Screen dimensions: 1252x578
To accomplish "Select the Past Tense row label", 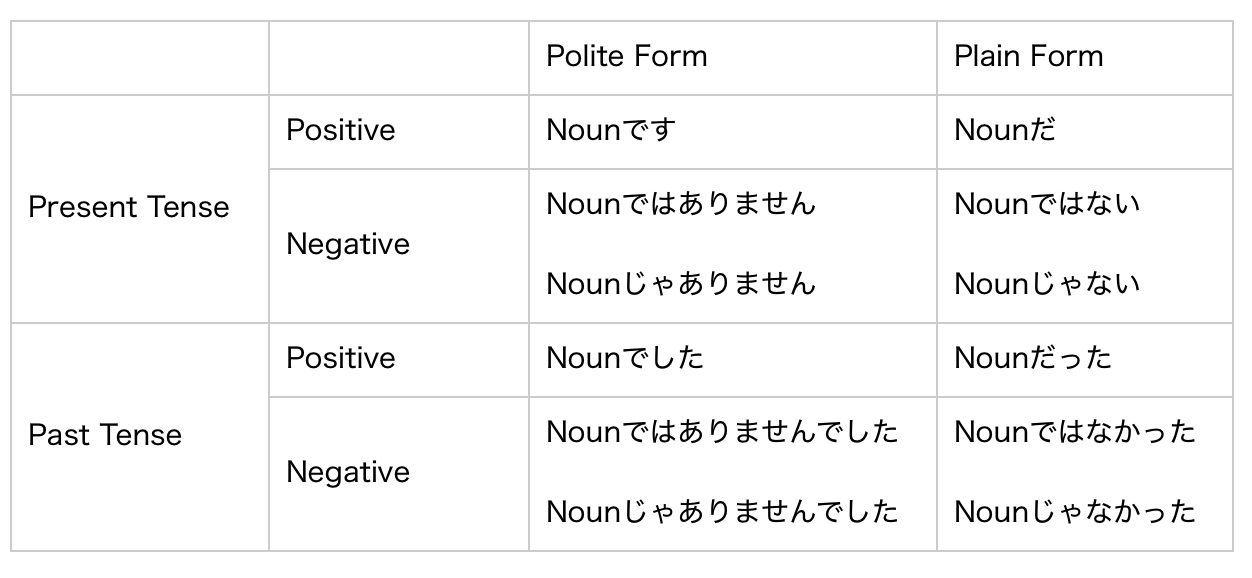I will (x=105, y=435).
